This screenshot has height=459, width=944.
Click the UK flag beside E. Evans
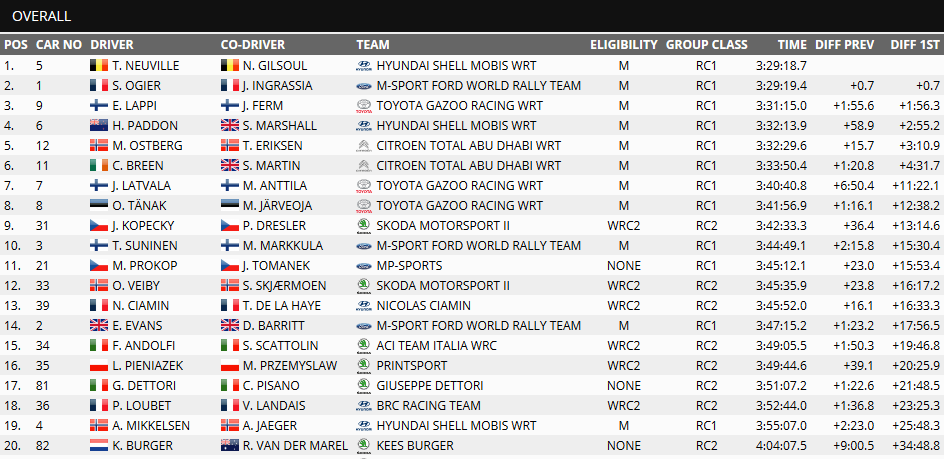pyautogui.click(x=99, y=326)
